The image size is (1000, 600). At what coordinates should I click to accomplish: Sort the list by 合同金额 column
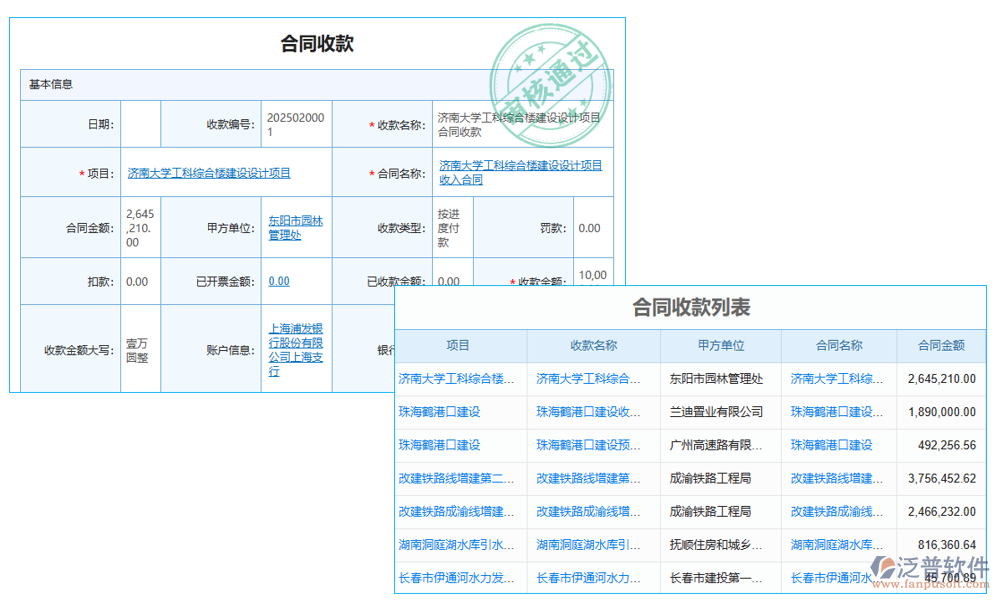(x=943, y=345)
